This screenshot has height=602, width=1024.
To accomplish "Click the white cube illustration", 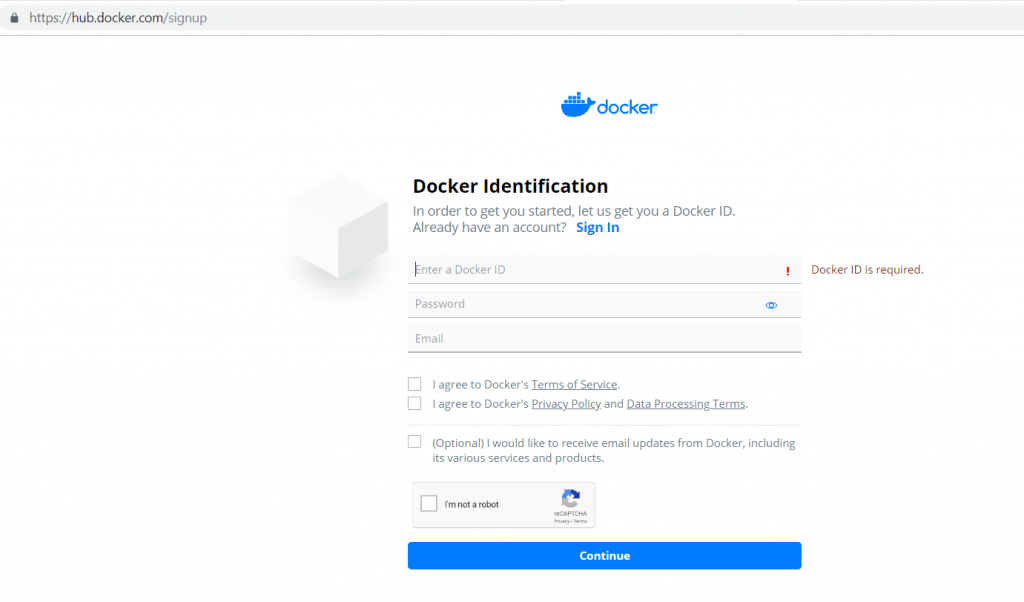I will [x=338, y=227].
